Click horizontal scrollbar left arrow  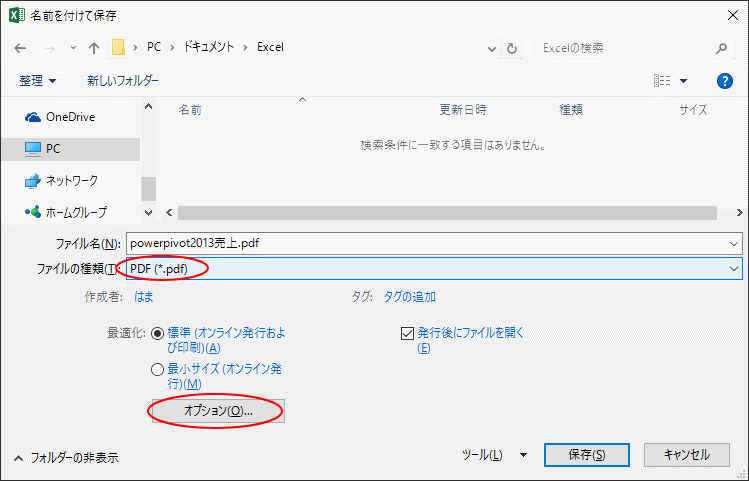click(x=169, y=213)
